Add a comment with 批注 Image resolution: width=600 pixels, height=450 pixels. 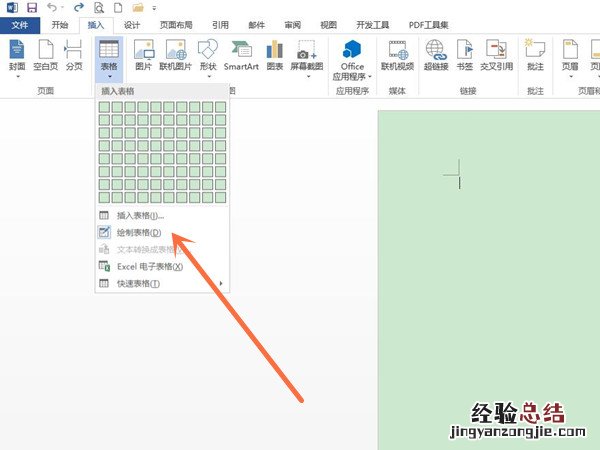535,55
